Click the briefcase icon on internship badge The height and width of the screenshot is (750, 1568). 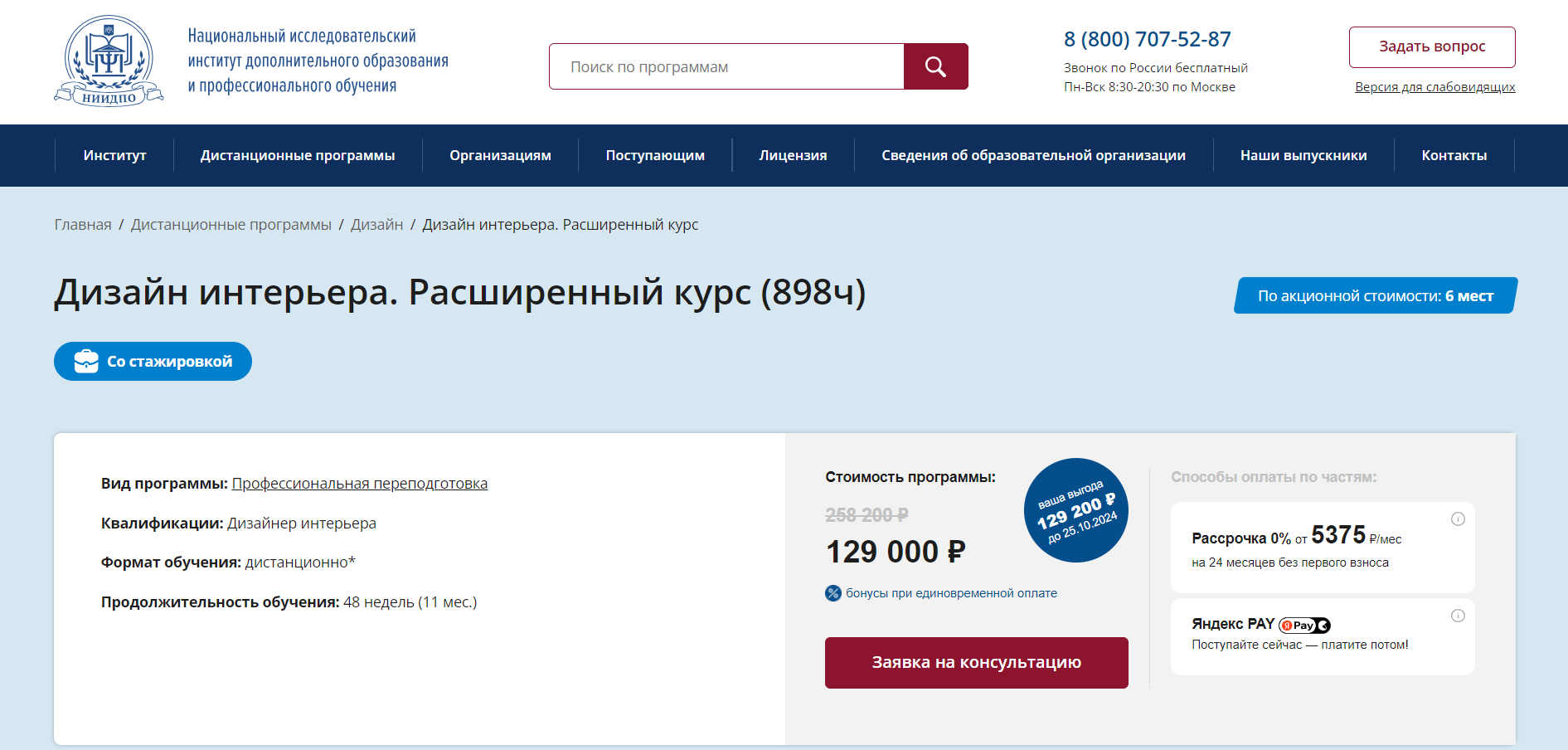(86, 362)
